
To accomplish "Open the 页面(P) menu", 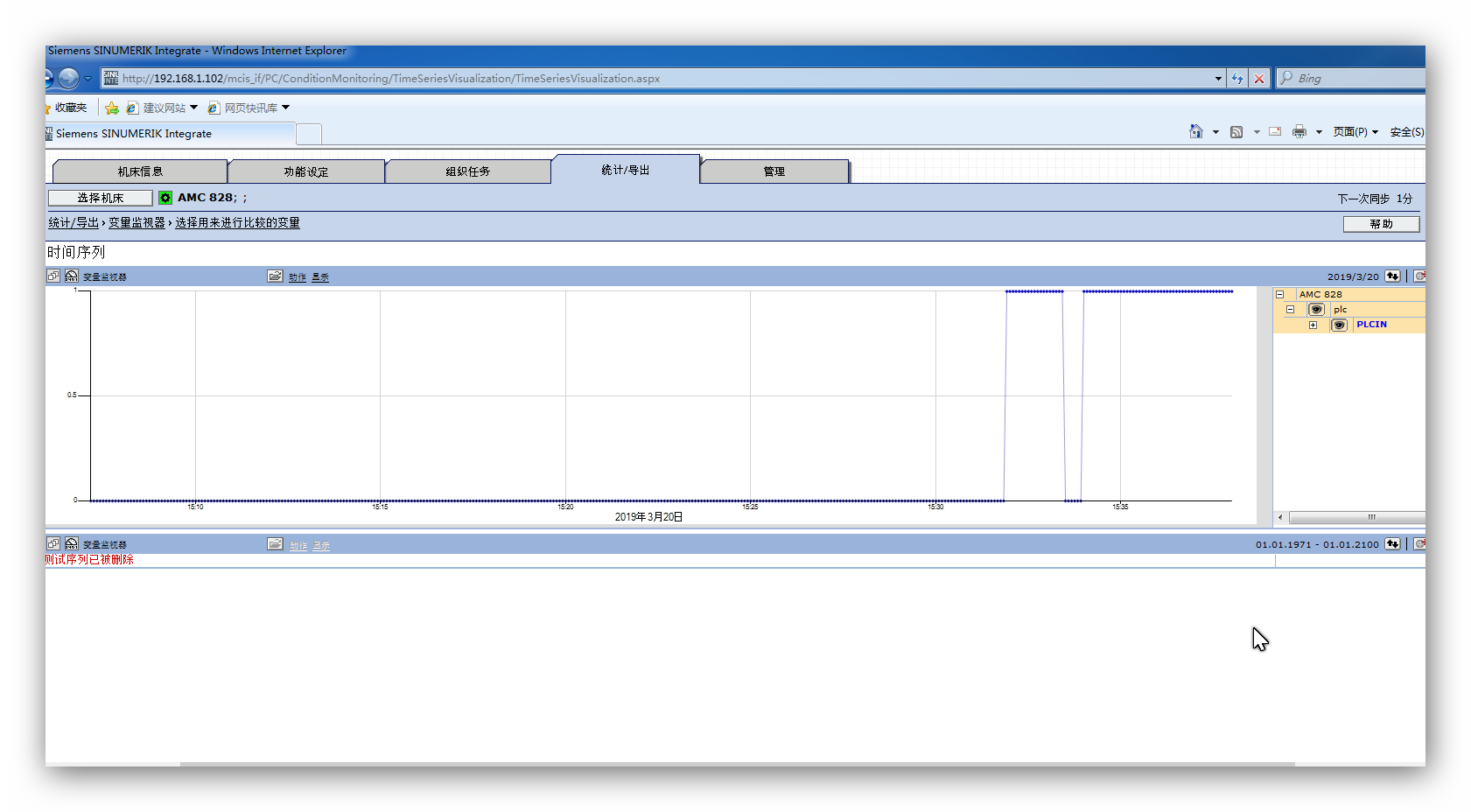I will (1355, 132).
